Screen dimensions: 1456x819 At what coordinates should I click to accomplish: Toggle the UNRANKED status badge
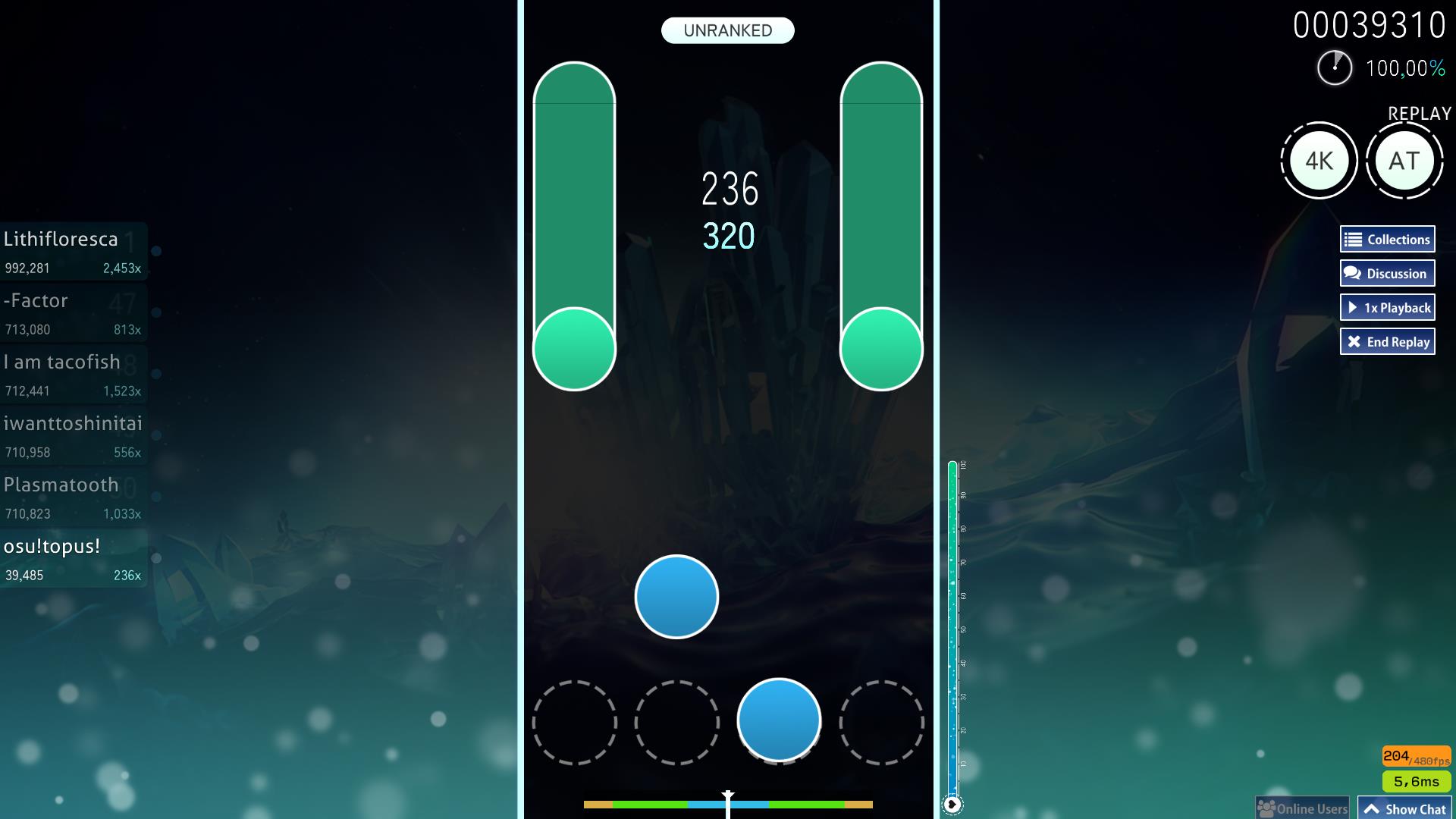727,29
